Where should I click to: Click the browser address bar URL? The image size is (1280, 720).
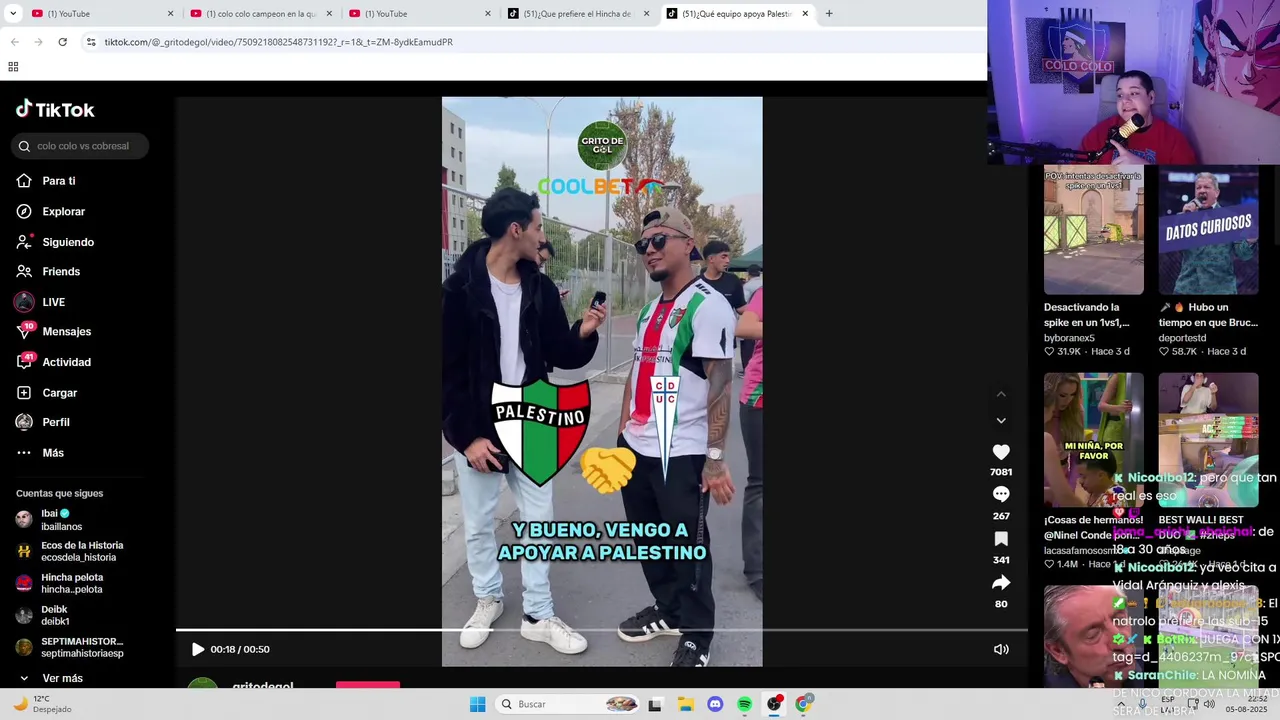pos(279,42)
